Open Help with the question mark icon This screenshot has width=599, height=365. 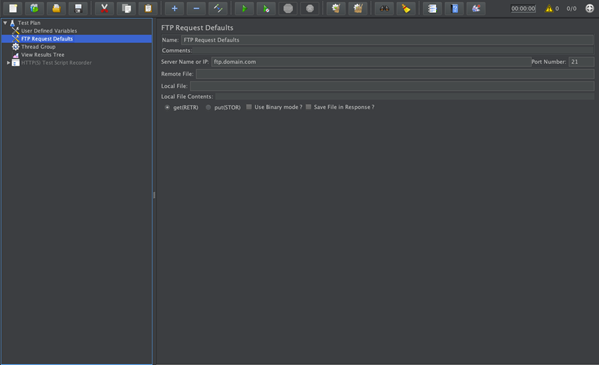point(454,8)
